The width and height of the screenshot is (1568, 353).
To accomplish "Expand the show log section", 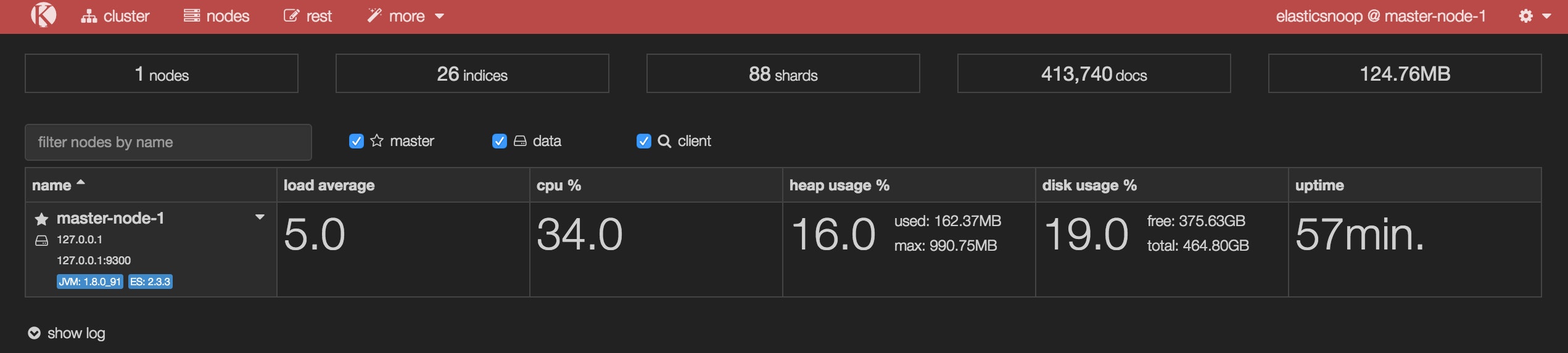I will [x=67, y=333].
